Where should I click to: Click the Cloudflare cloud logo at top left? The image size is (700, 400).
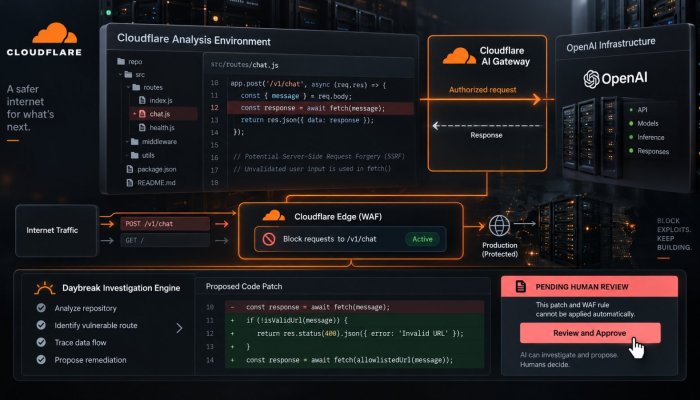(x=55, y=33)
